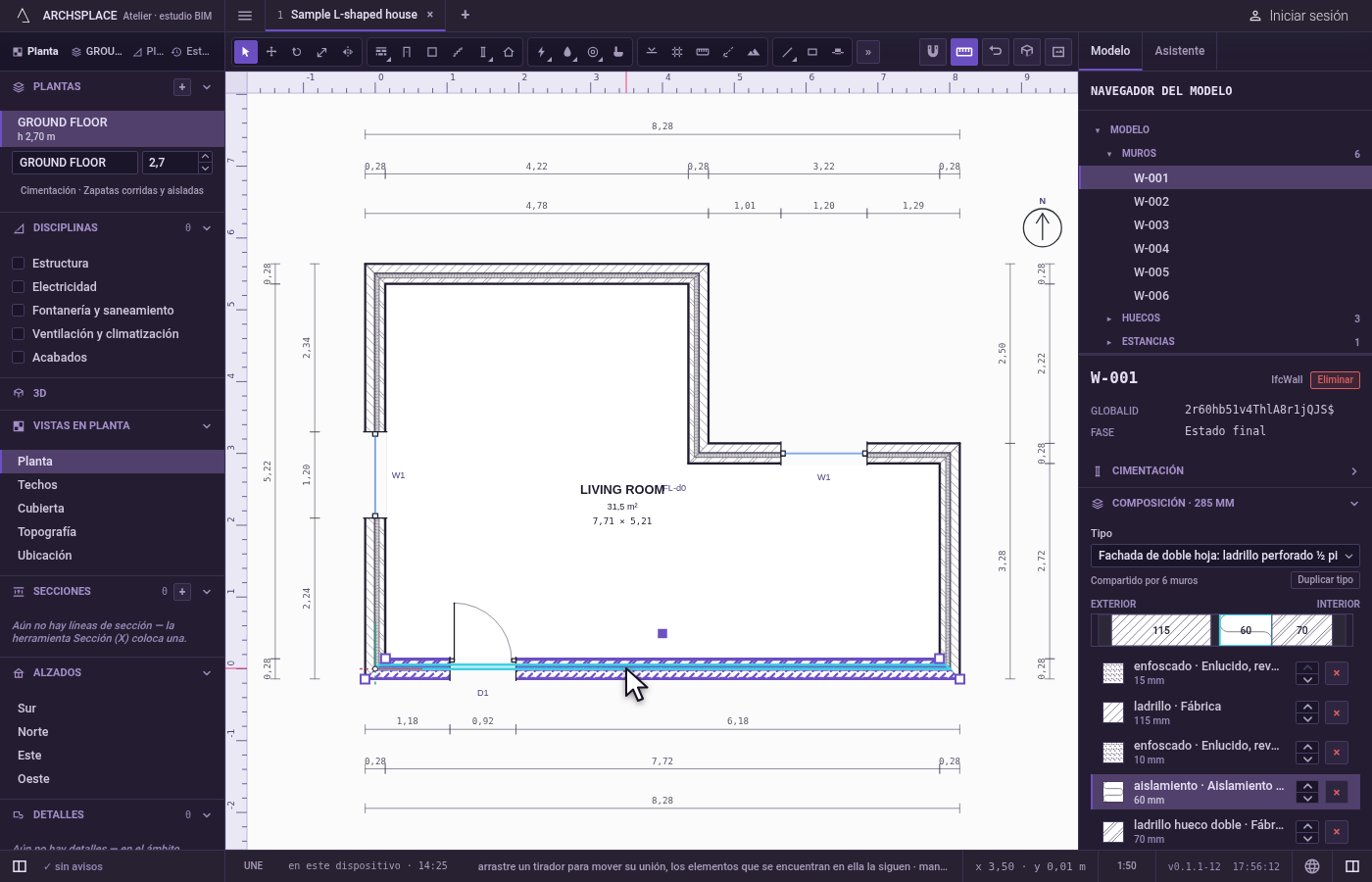Screen dimensions: 1372x882
Task: Add a new tab with plus
Action: coord(465,15)
